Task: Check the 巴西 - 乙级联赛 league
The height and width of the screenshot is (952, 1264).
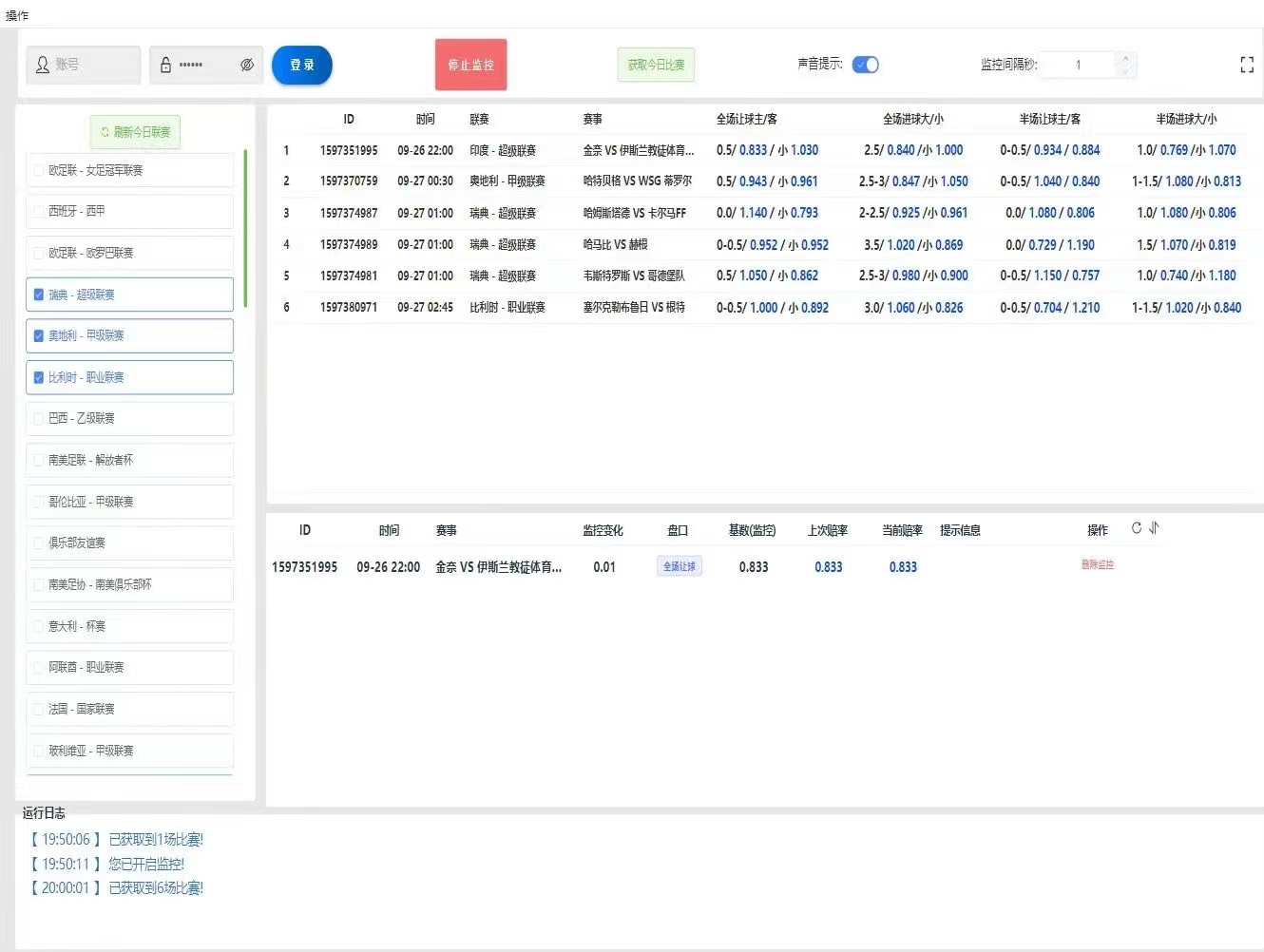Action: pyautogui.click(x=38, y=418)
